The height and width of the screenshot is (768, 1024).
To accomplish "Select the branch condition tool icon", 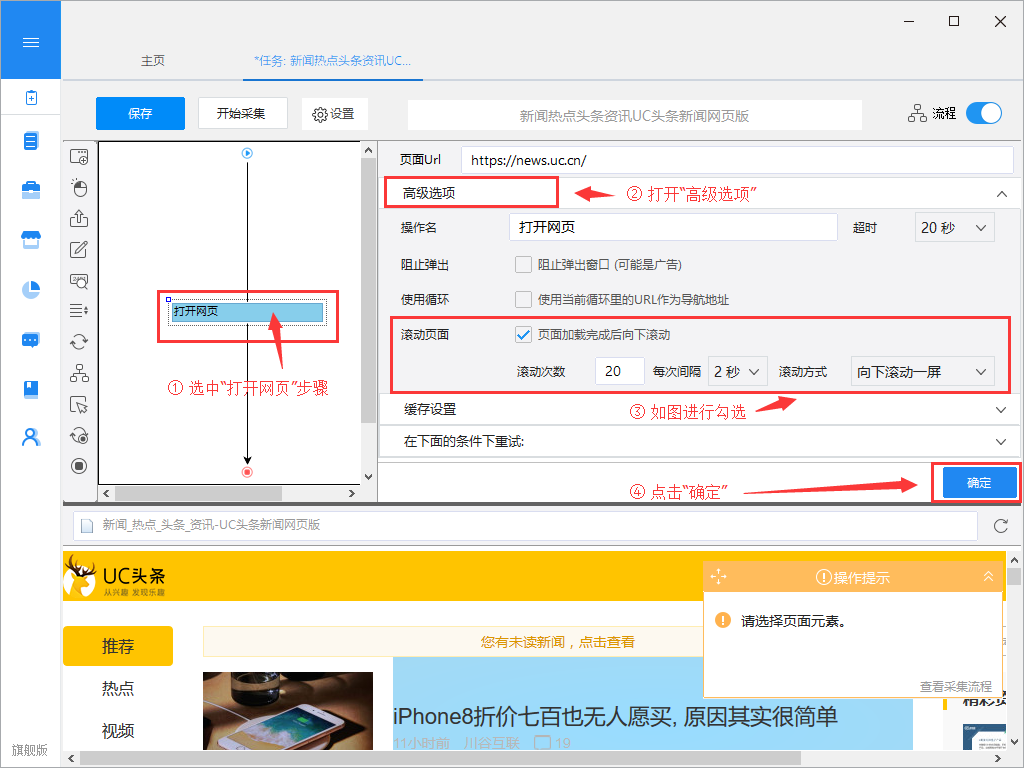I will [x=79, y=373].
